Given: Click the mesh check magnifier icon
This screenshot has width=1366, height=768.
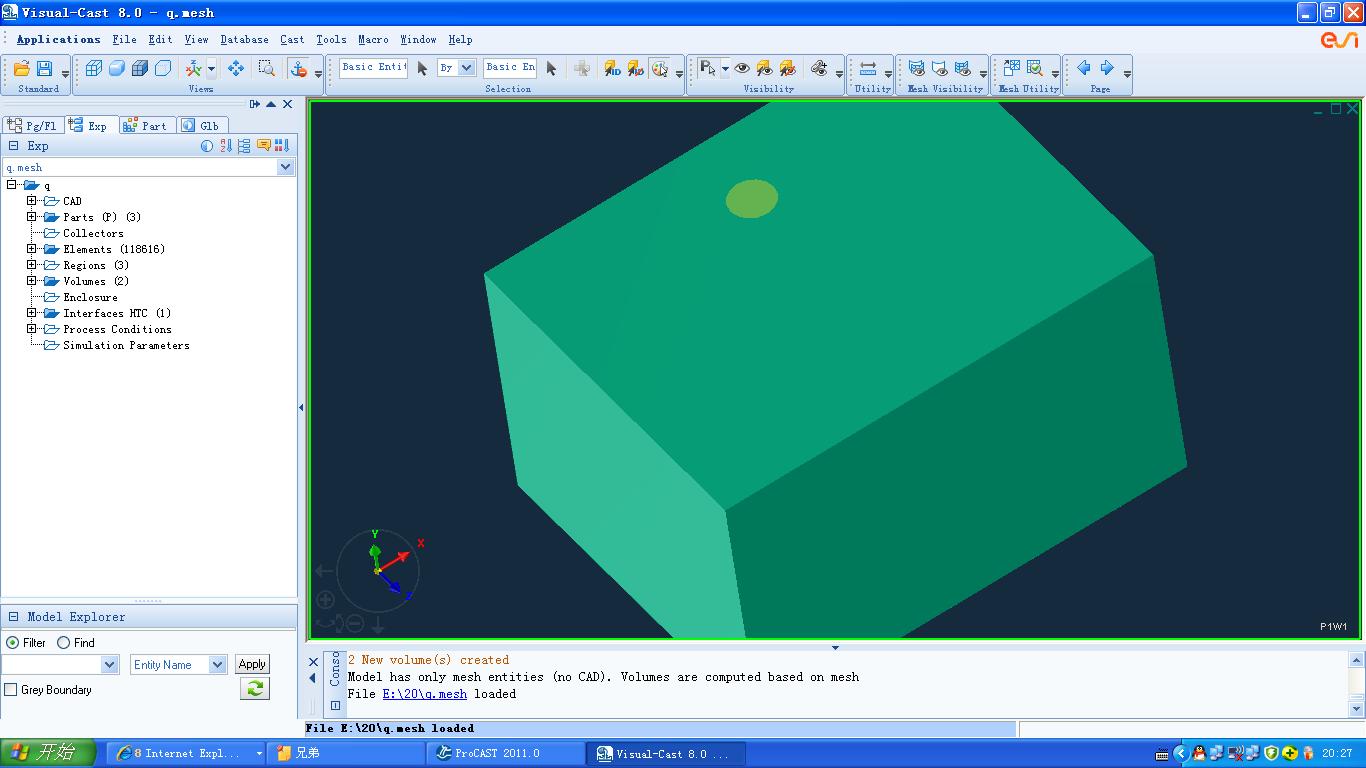Looking at the screenshot, I should pos(1035,68).
